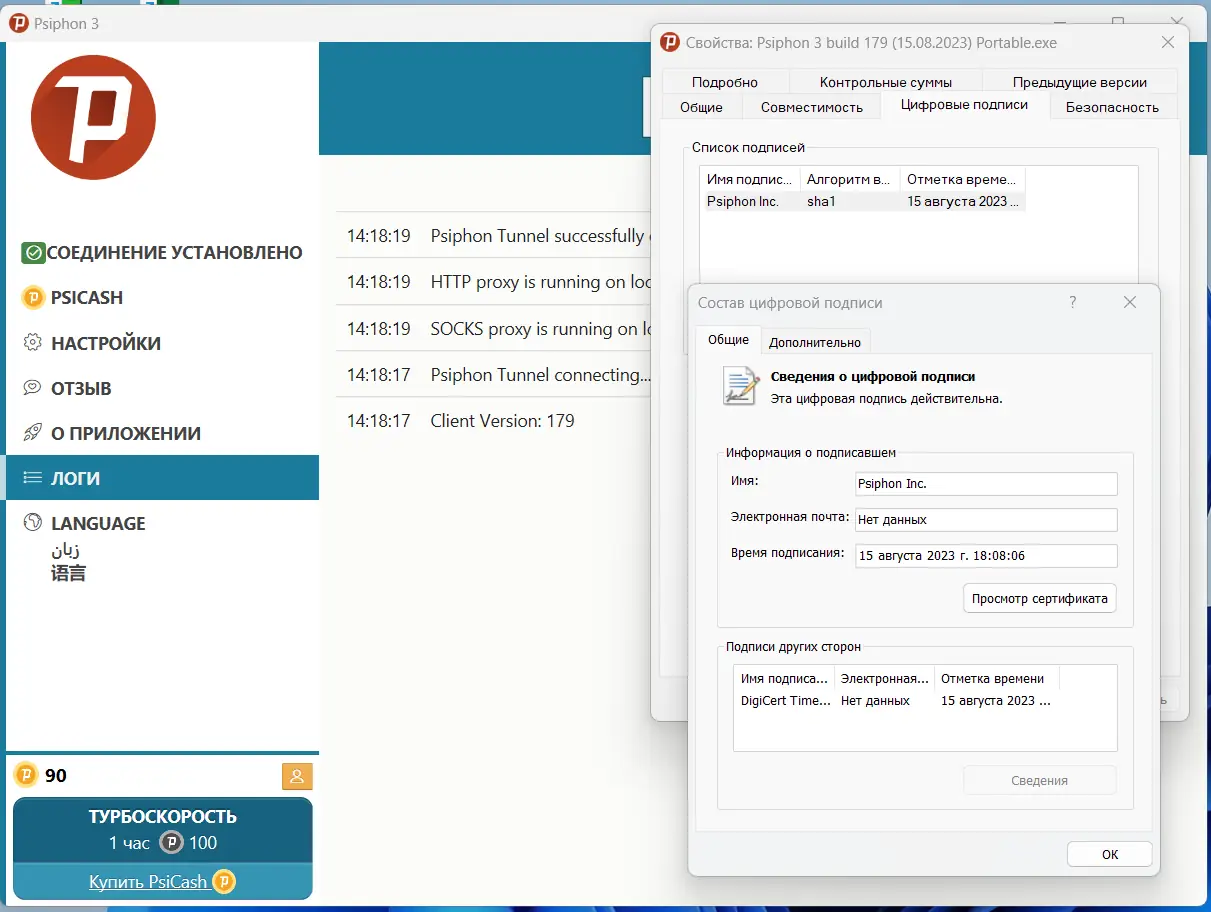Click the О приложении paper-plane icon
The height and width of the screenshot is (912, 1211).
pyautogui.click(x=34, y=432)
